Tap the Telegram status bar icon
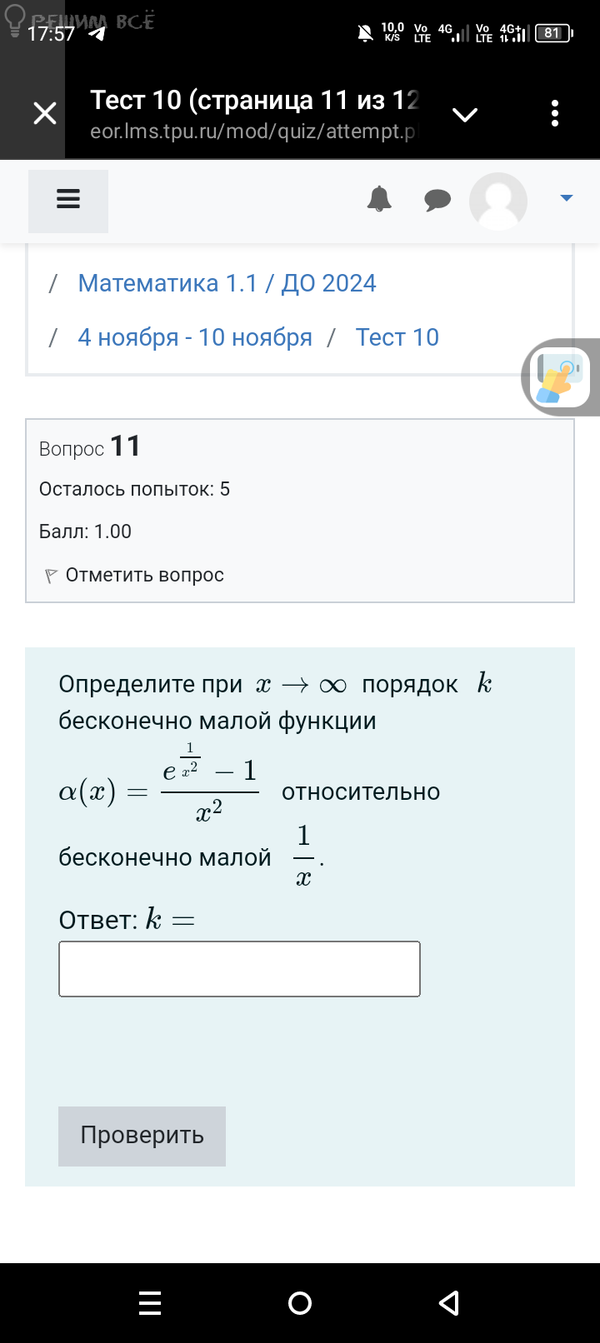 (97, 33)
